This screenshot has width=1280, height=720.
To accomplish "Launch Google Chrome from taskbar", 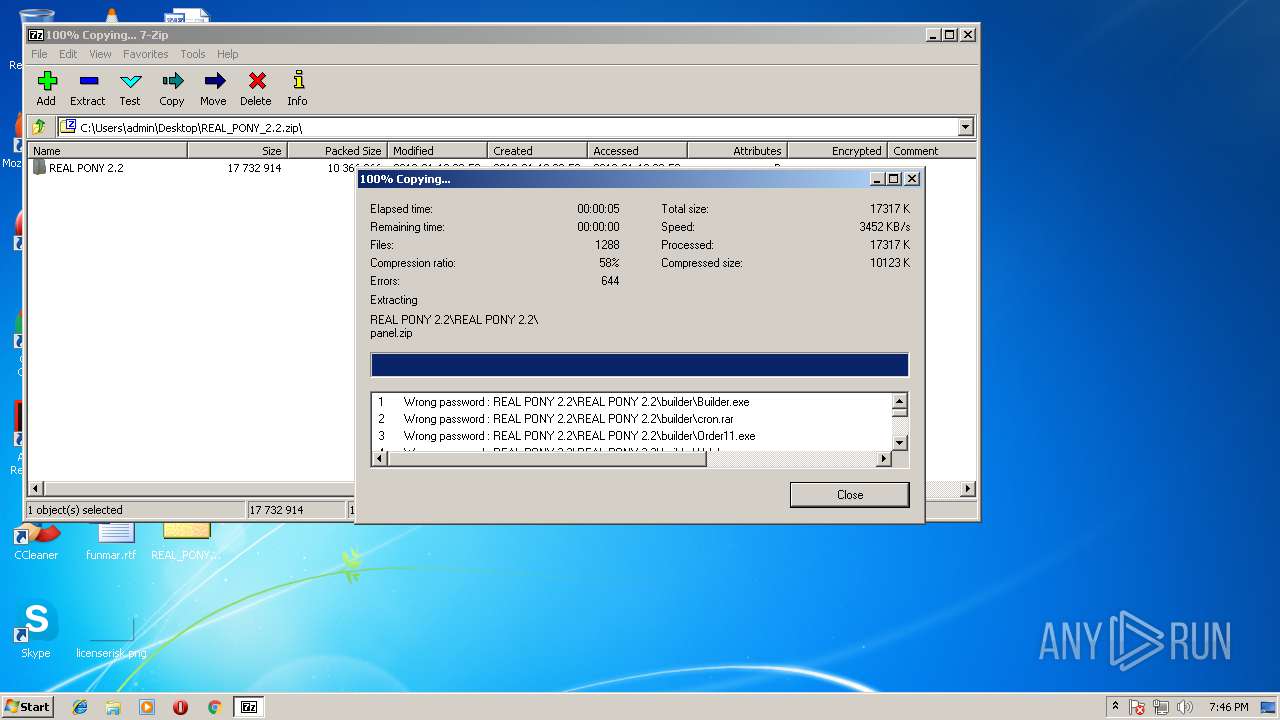I will [214, 707].
